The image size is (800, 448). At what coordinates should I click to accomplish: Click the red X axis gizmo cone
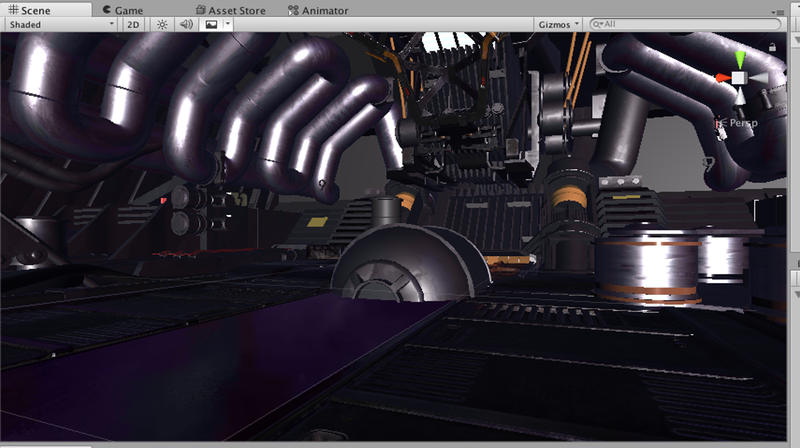click(x=720, y=78)
